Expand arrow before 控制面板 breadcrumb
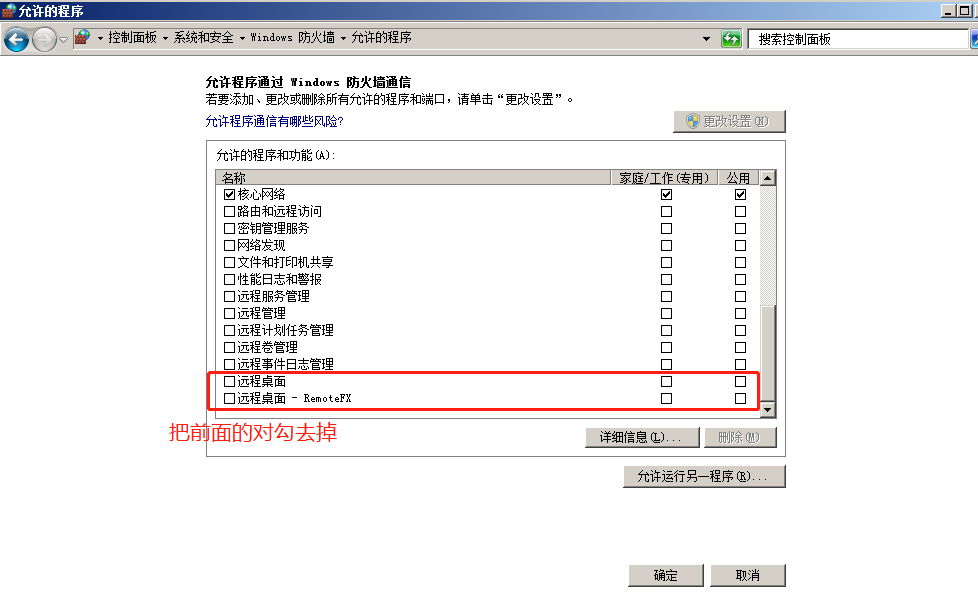The width and height of the screenshot is (978, 592). coord(100,38)
